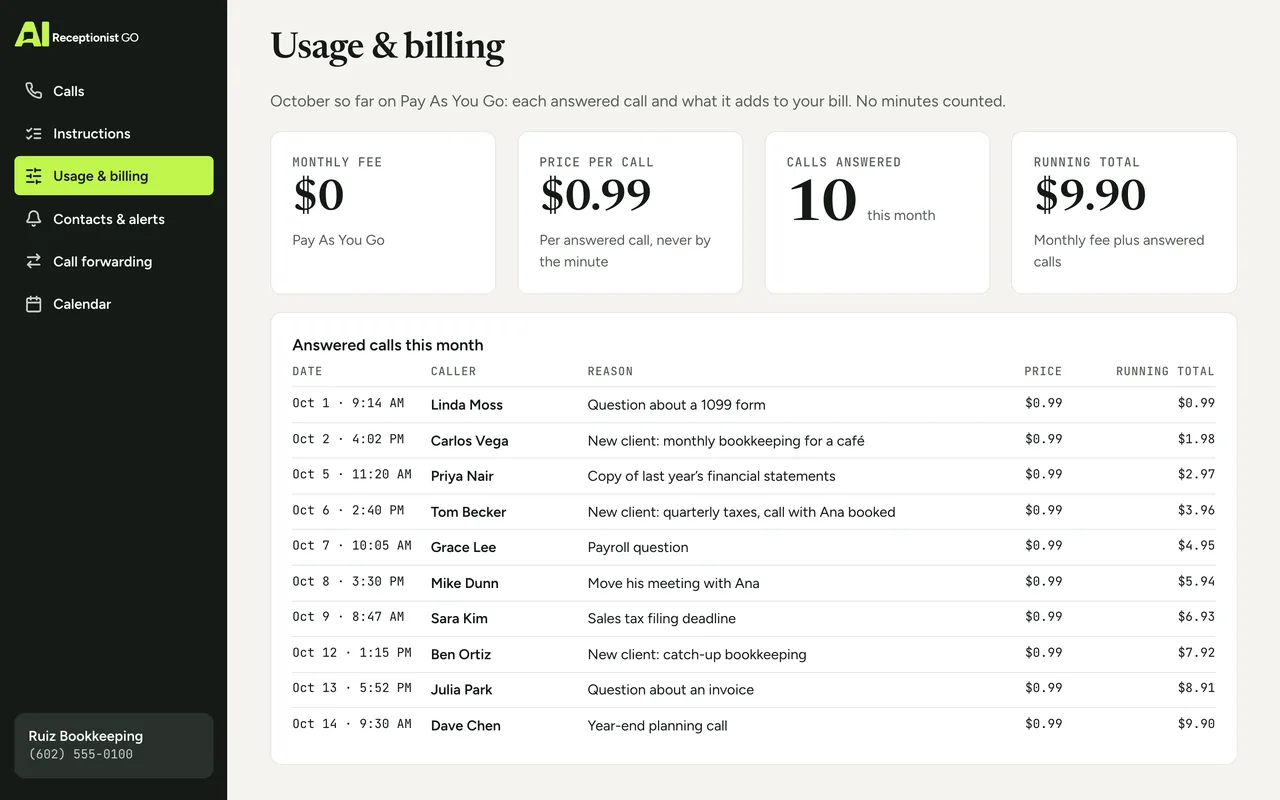Click the "Oct 7 · 10:05 AM" date
Image resolution: width=1280 pixels, height=800 pixels.
pyautogui.click(x=352, y=545)
